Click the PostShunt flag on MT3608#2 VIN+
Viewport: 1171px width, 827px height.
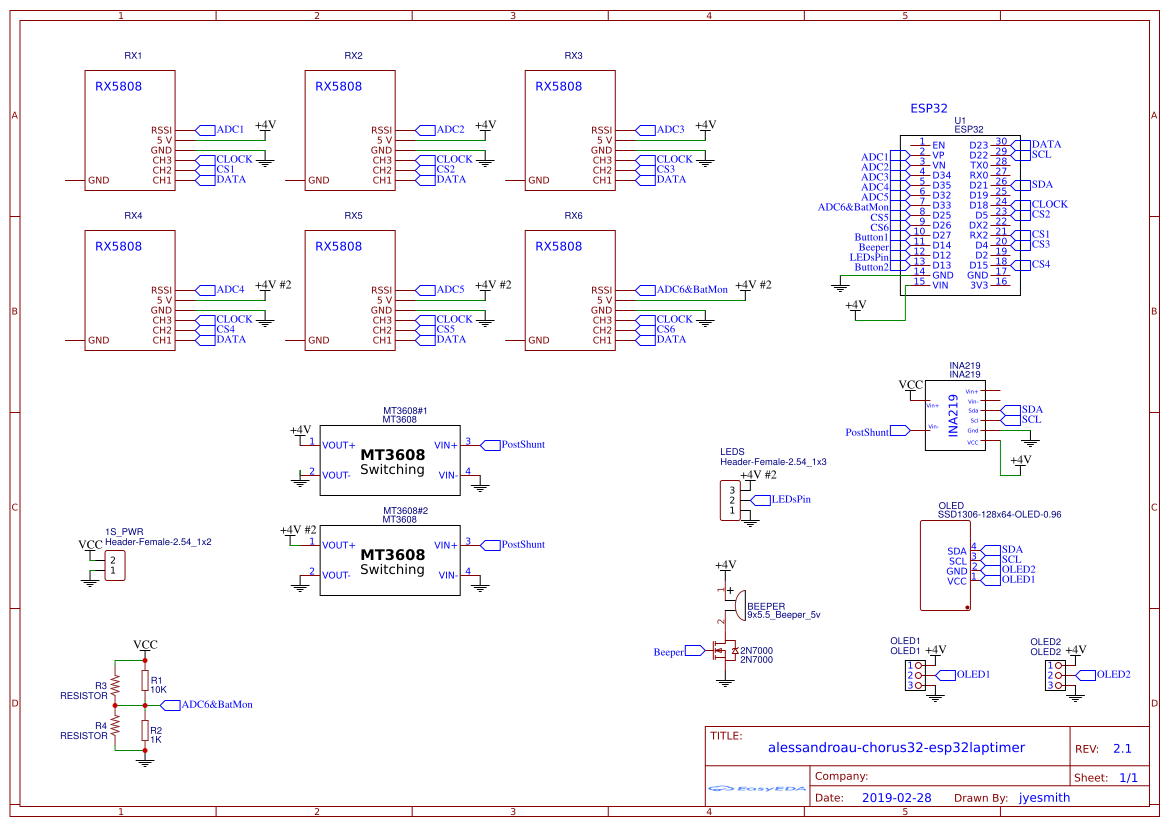(513, 545)
